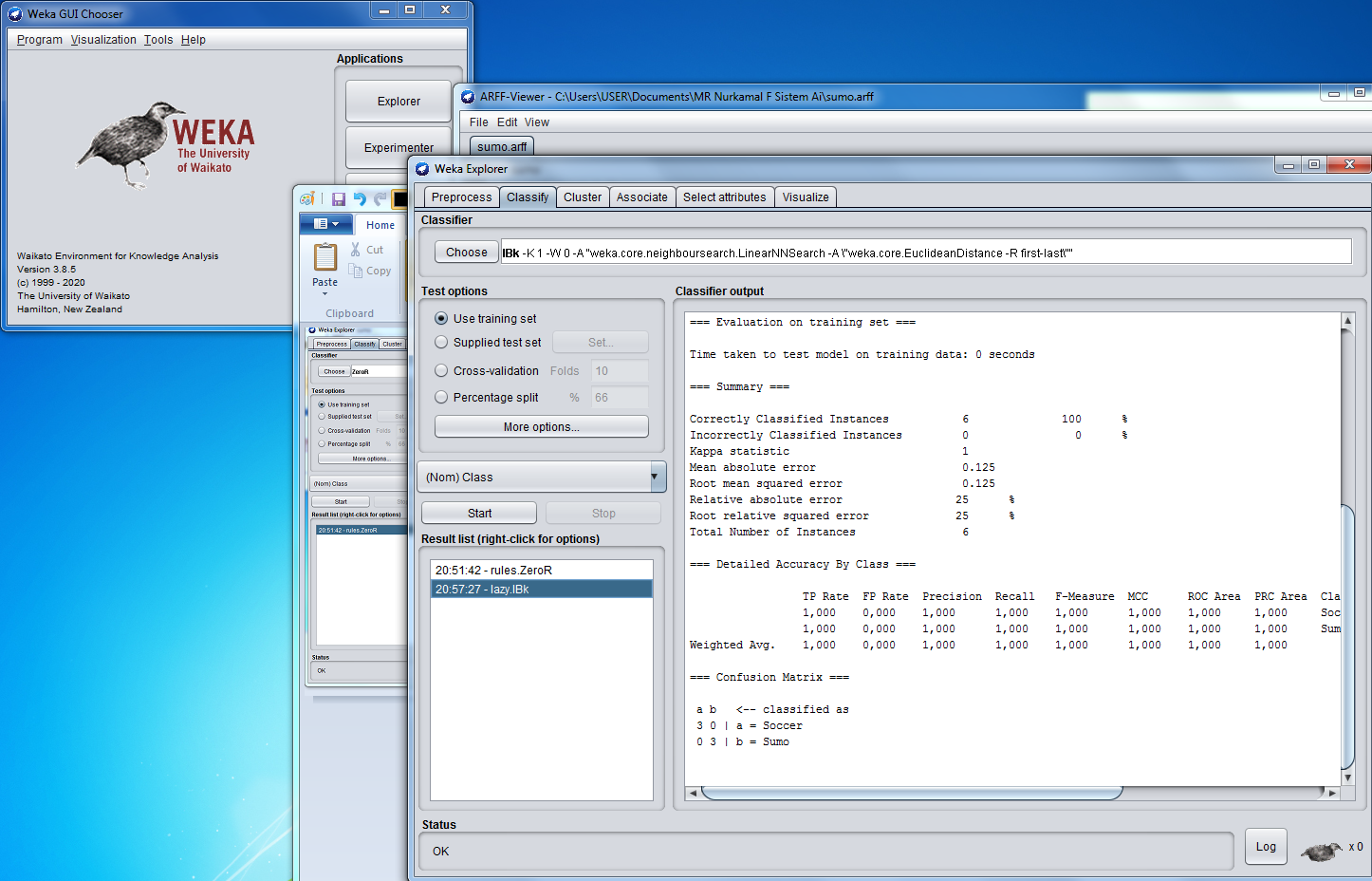Click the ARFF-Viewer title bar icon
Screen dimensions: 1372x881
(468, 97)
